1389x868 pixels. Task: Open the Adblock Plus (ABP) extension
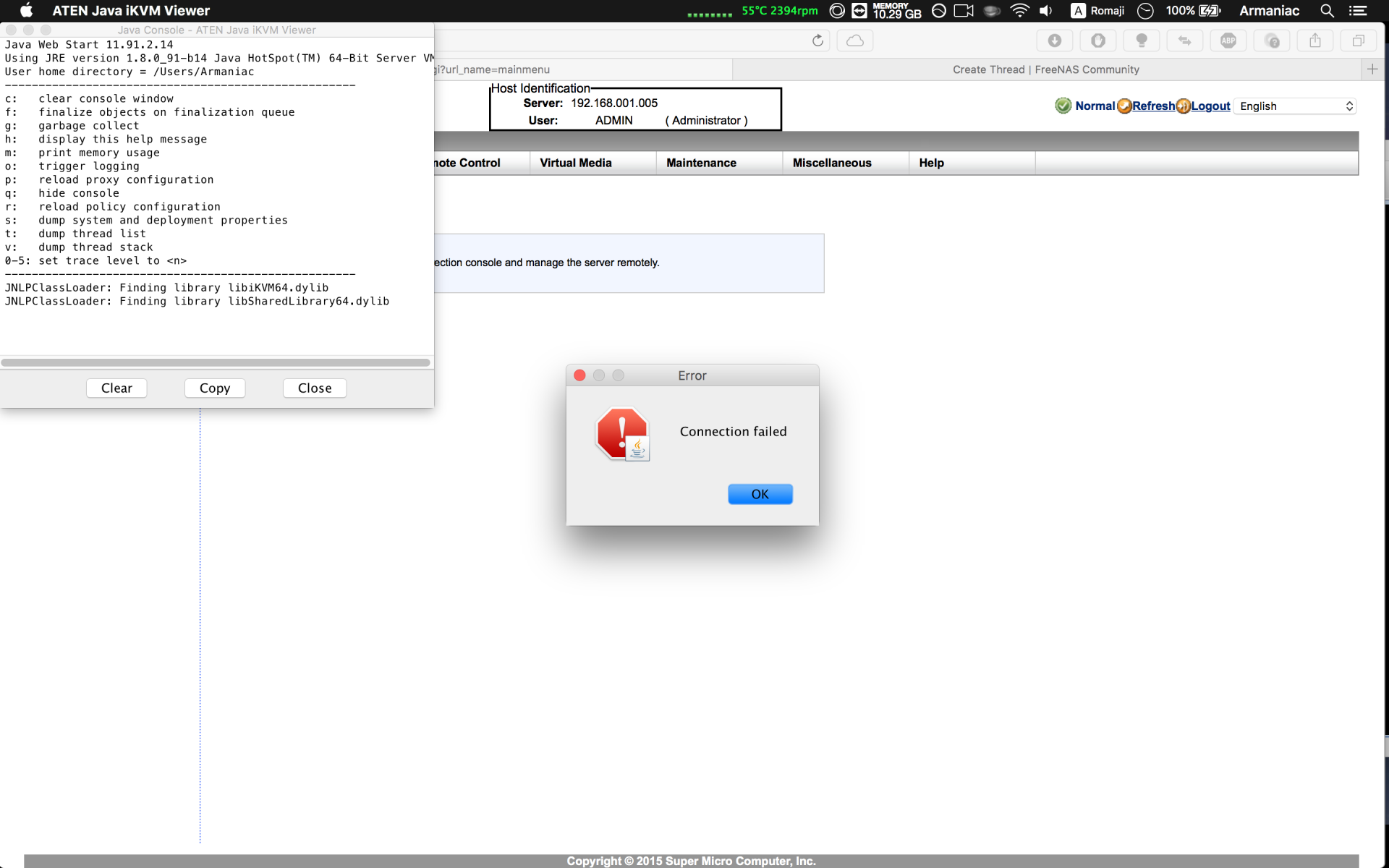pos(1228,41)
